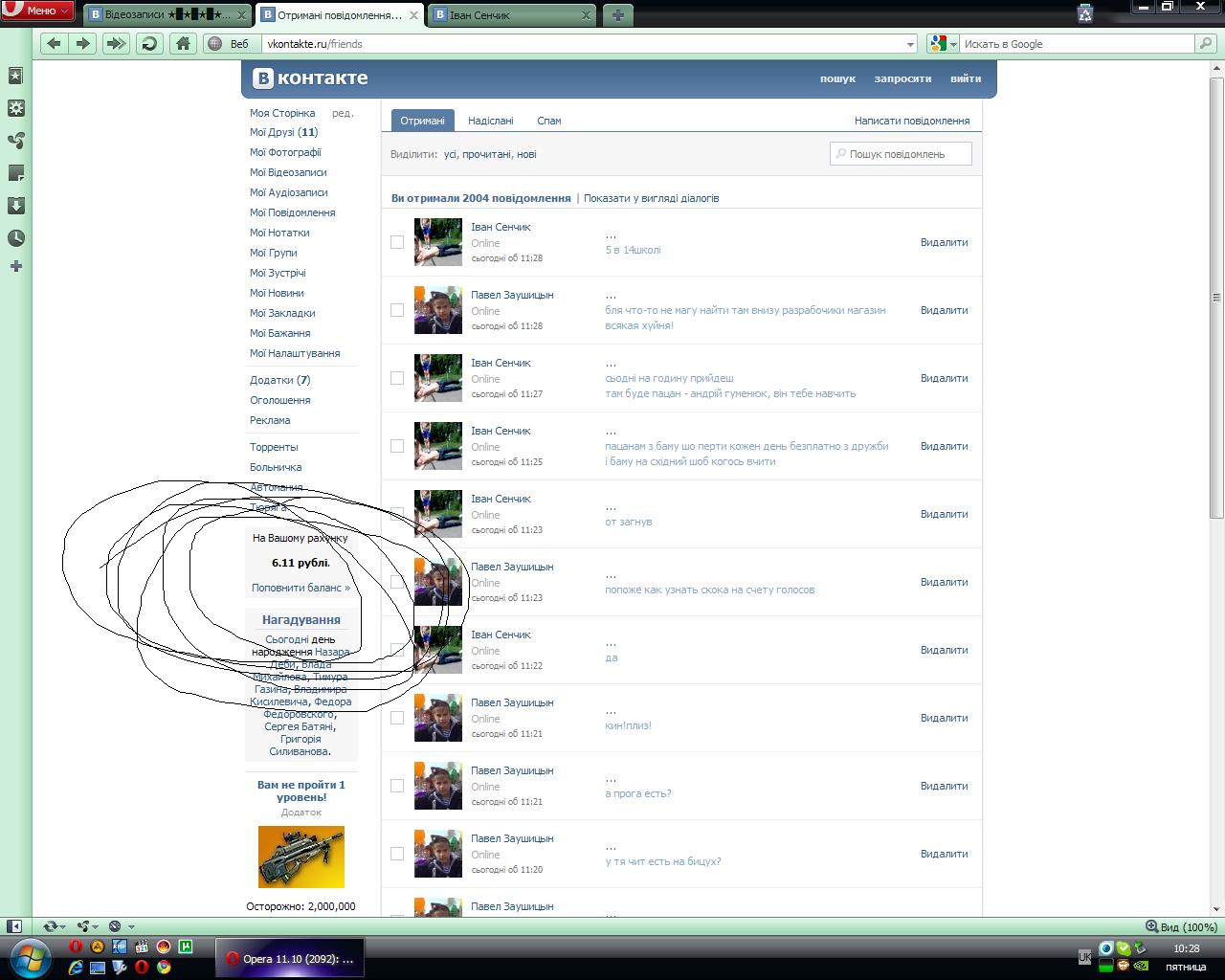Open Opera Turbo icon in status bar
The image size is (1225, 980).
115,926
